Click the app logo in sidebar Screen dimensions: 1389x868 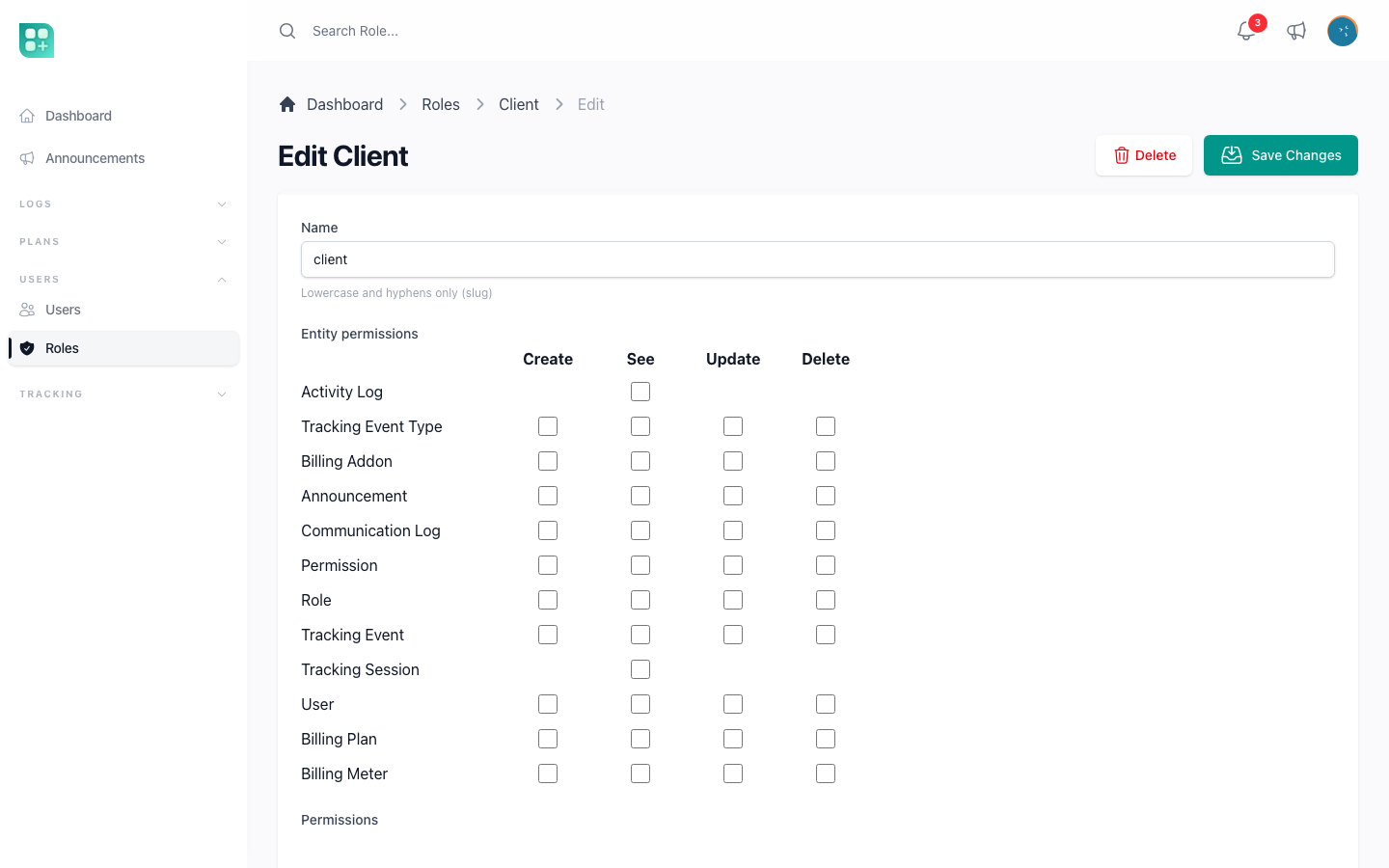point(37,41)
